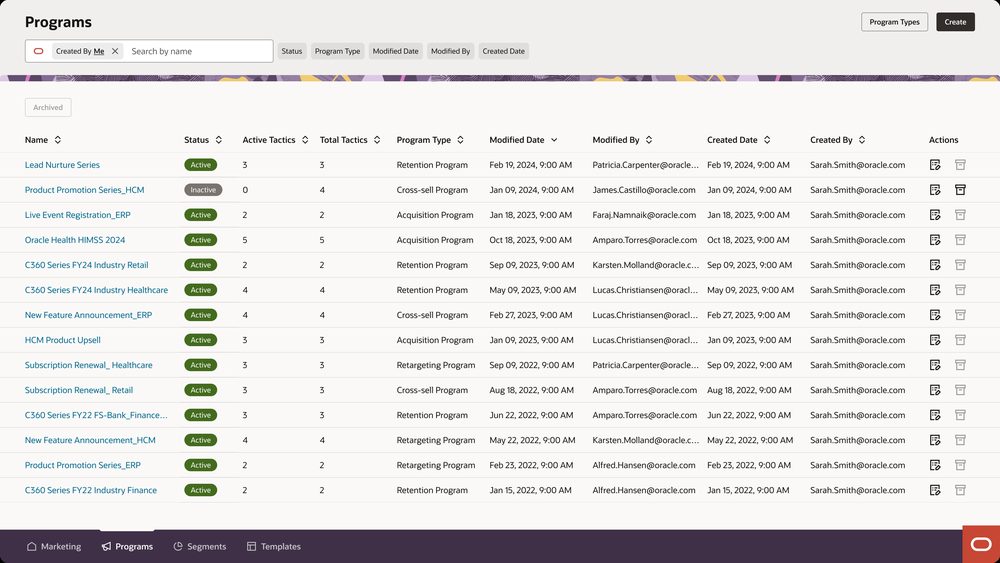The image size is (1000, 563).
Task: Edit the Product Promotion Series_HCM program
Action: (935, 189)
